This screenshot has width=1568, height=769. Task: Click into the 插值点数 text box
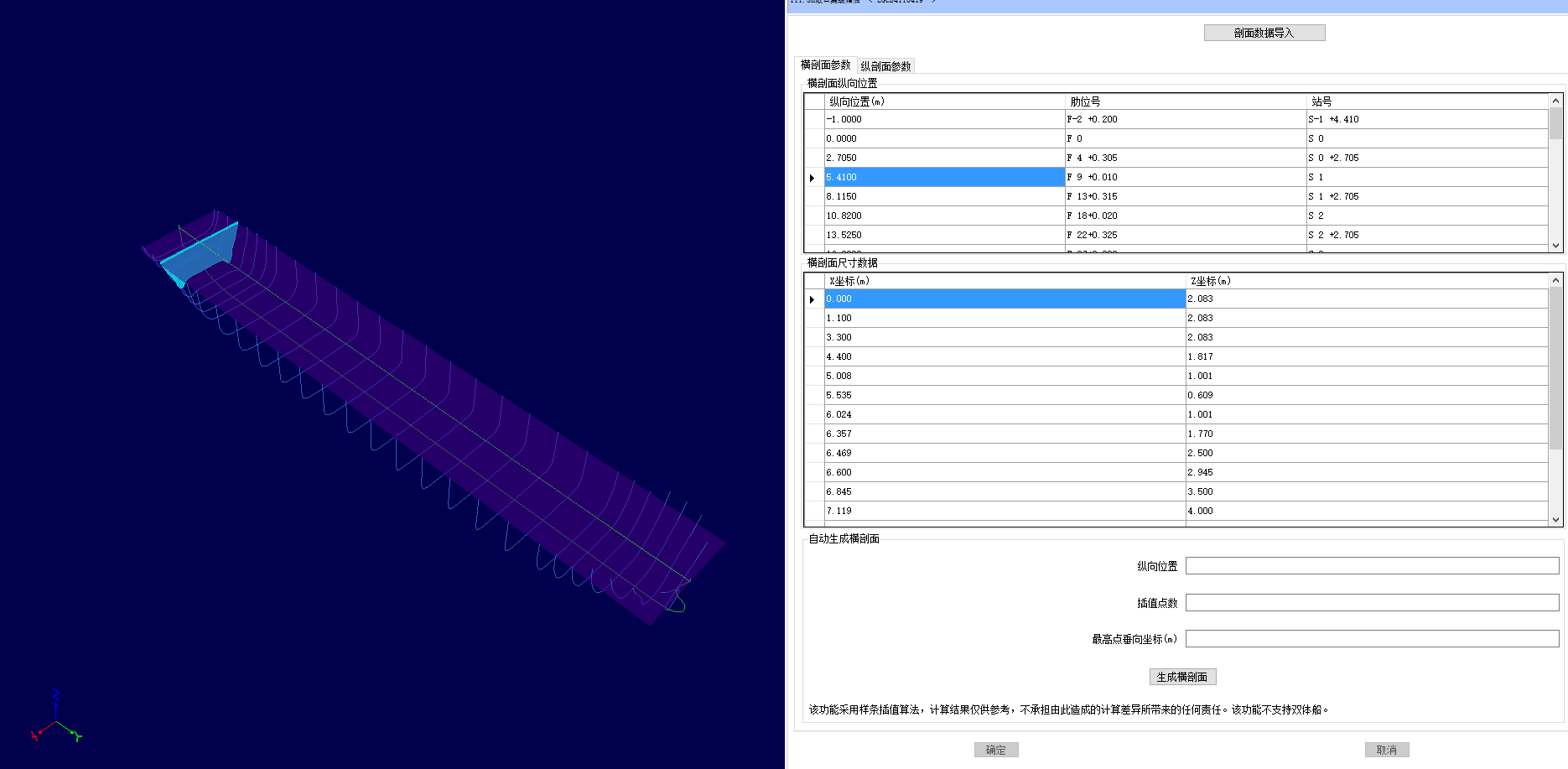(1371, 603)
